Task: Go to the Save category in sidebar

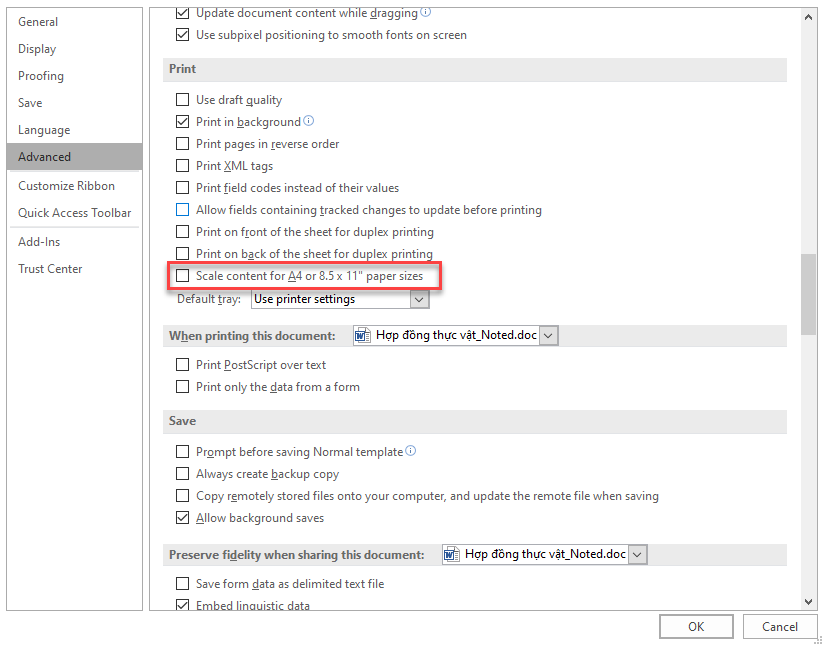Action: coord(75,102)
